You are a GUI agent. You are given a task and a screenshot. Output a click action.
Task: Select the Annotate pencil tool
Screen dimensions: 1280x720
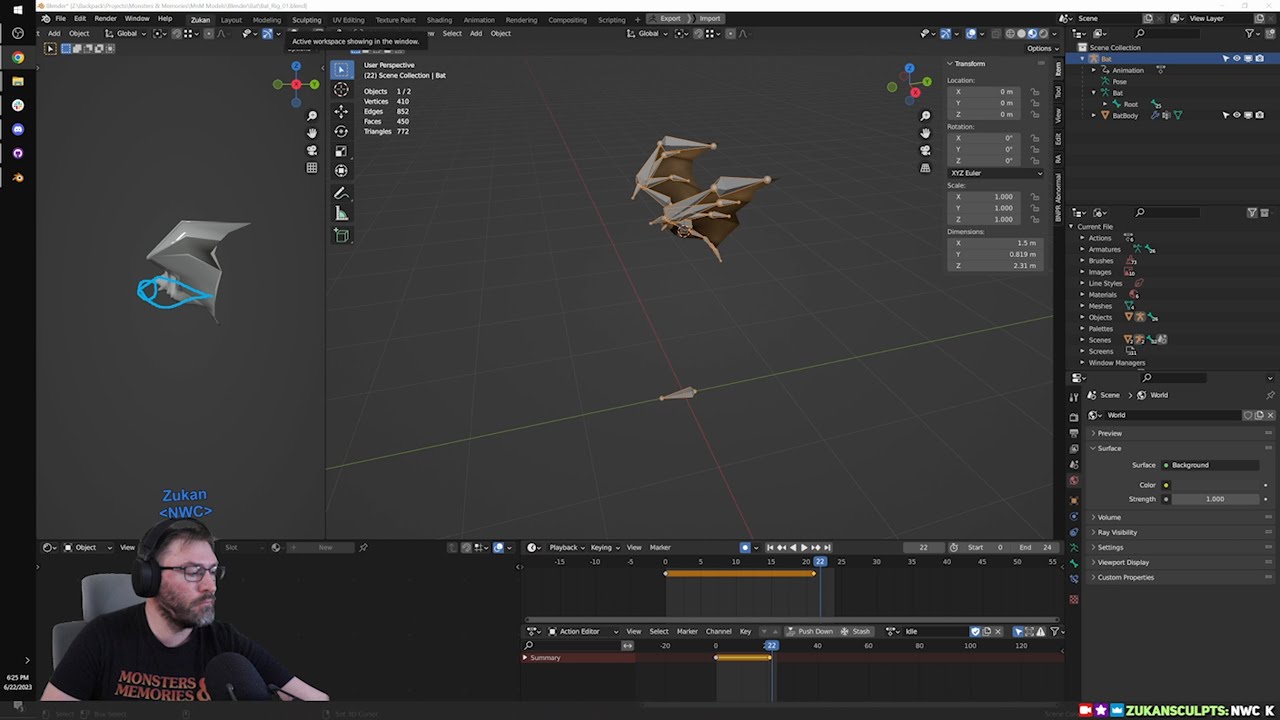341,193
